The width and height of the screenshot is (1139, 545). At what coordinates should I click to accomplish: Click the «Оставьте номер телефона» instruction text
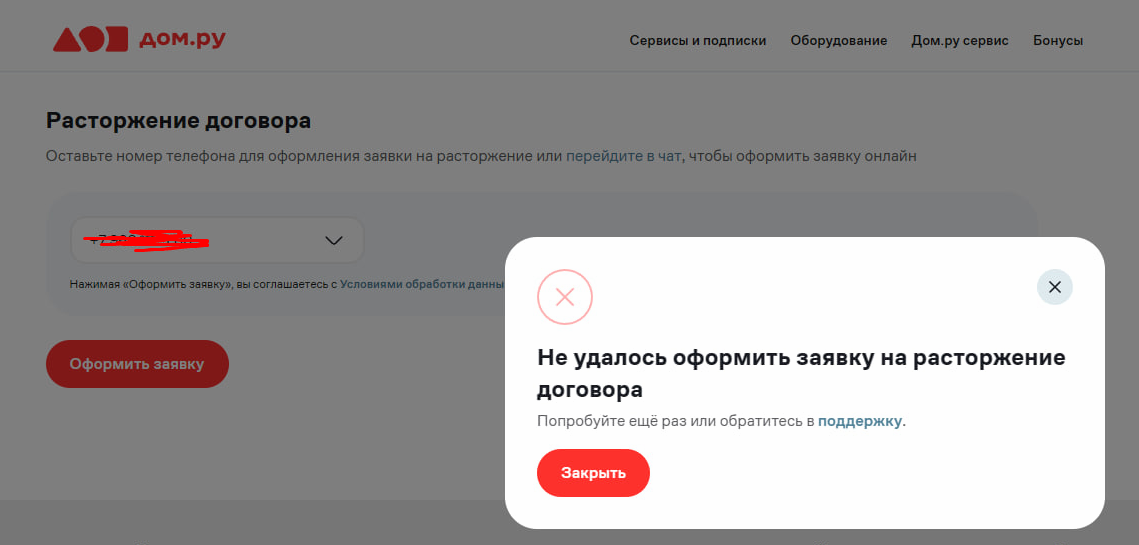pos(300,156)
